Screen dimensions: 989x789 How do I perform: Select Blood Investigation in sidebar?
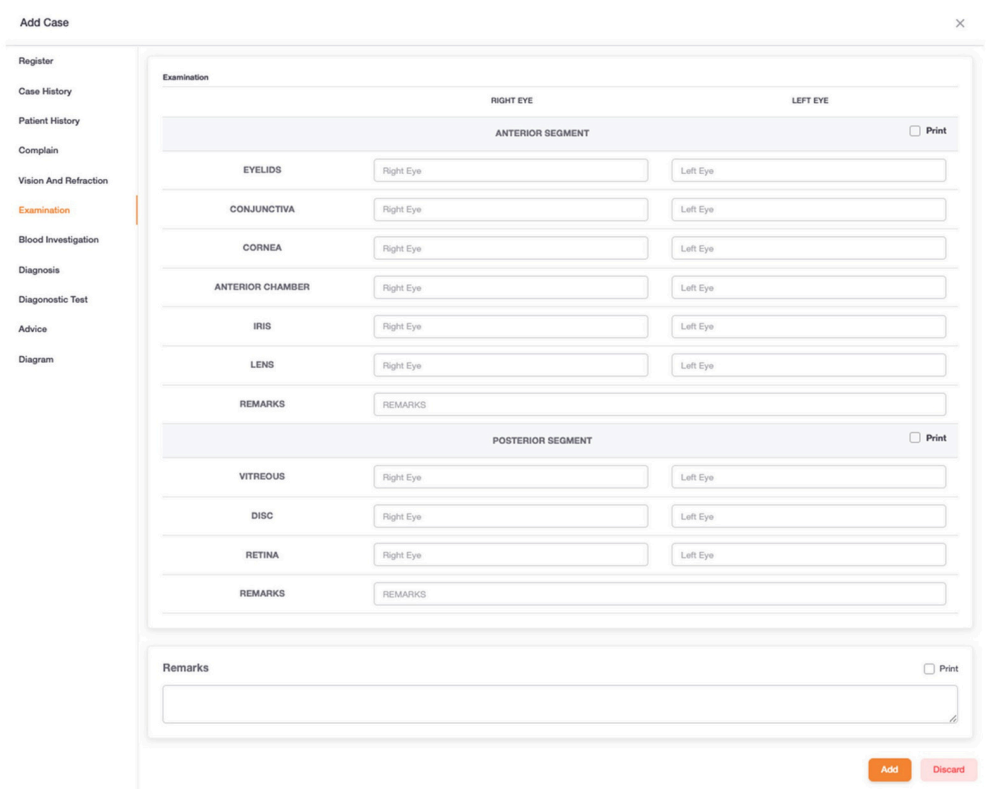[x=58, y=240]
